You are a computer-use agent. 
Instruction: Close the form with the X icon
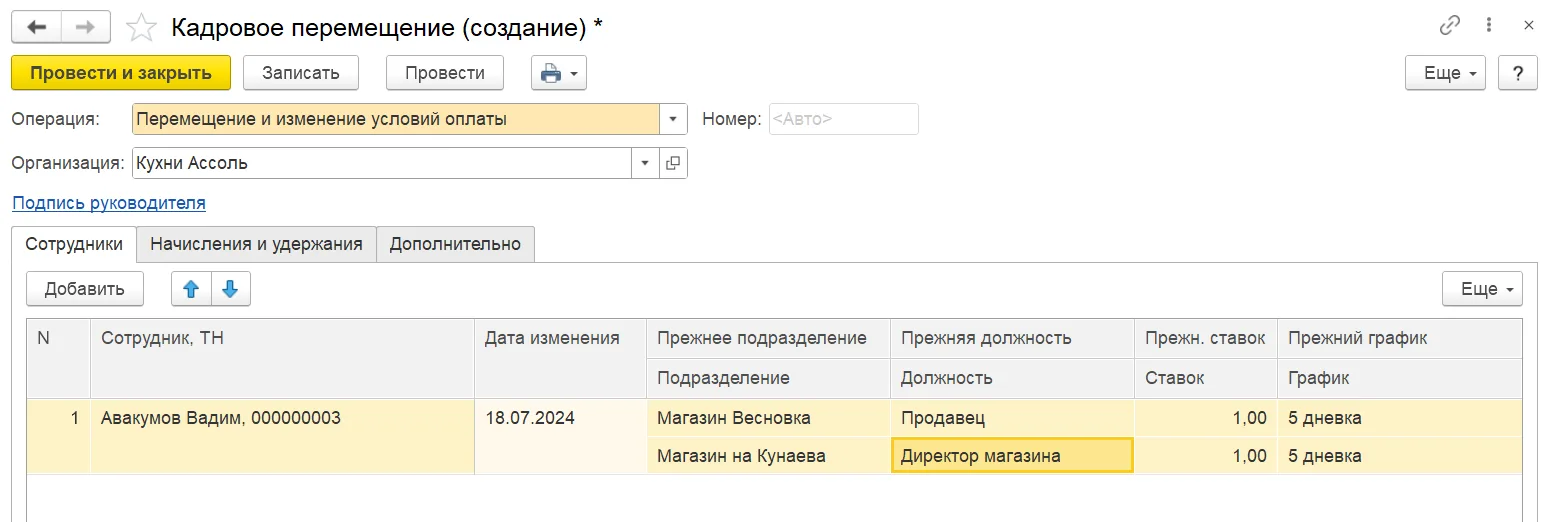click(x=1528, y=26)
